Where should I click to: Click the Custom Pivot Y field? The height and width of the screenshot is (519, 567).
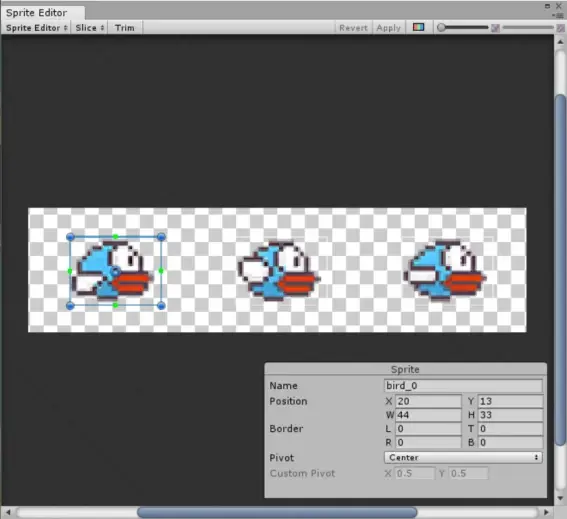469,473
